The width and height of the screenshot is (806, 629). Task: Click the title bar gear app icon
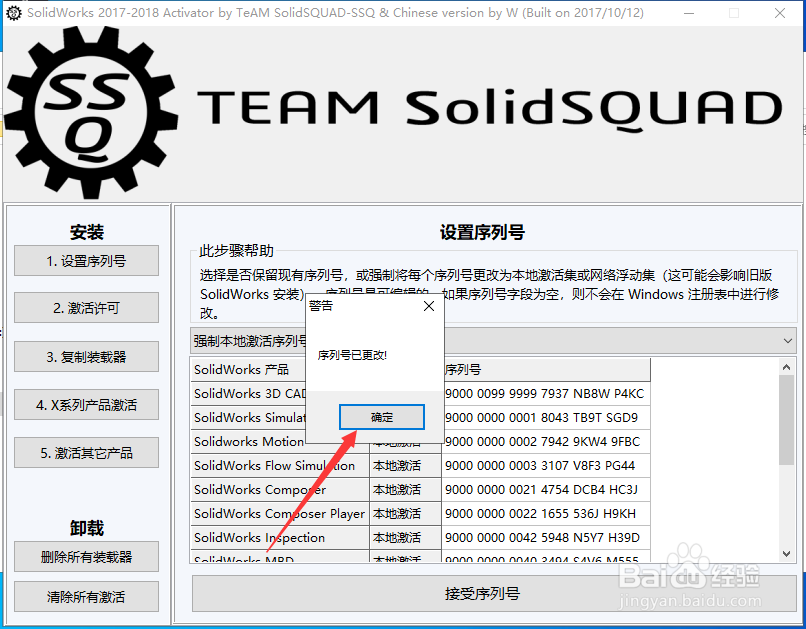(14, 13)
